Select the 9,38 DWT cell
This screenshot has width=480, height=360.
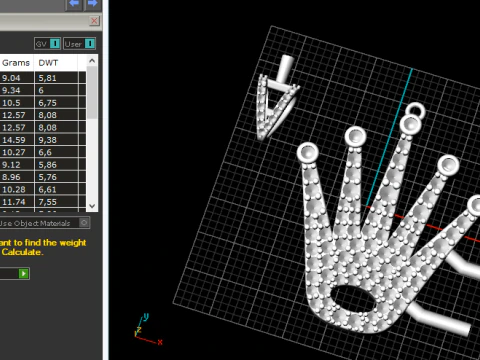coord(56,140)
